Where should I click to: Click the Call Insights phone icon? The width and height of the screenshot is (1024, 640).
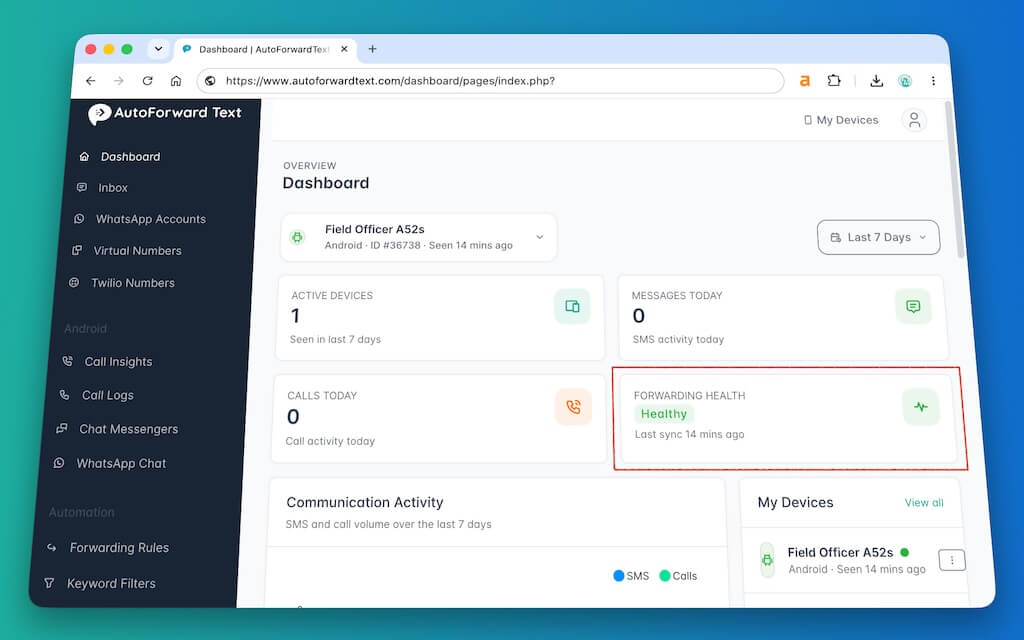click(x=67, y=361)
